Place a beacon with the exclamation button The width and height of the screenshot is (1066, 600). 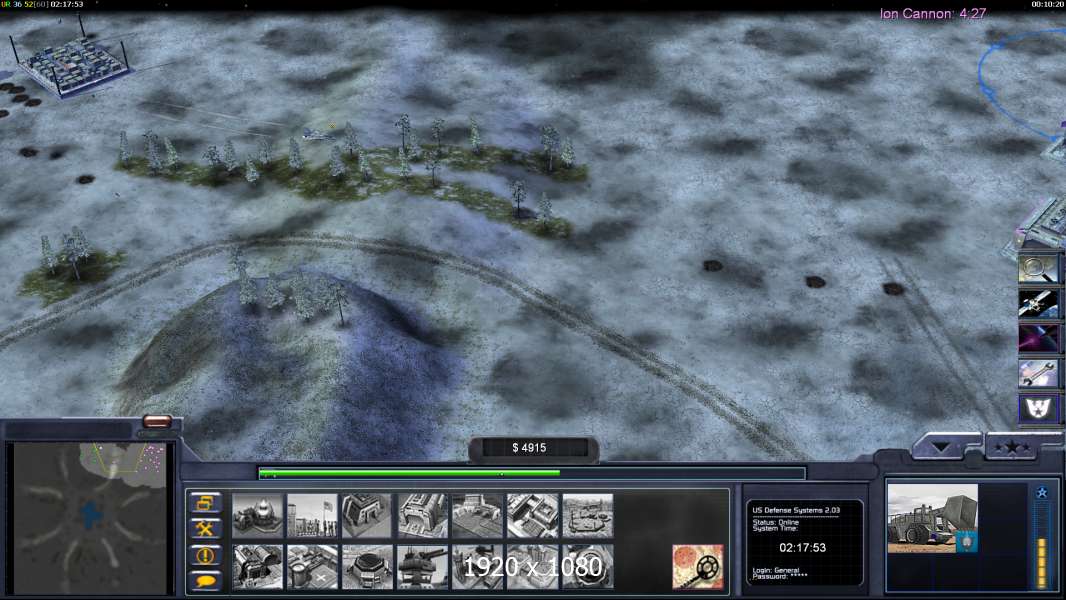click(x=205, y=555)
